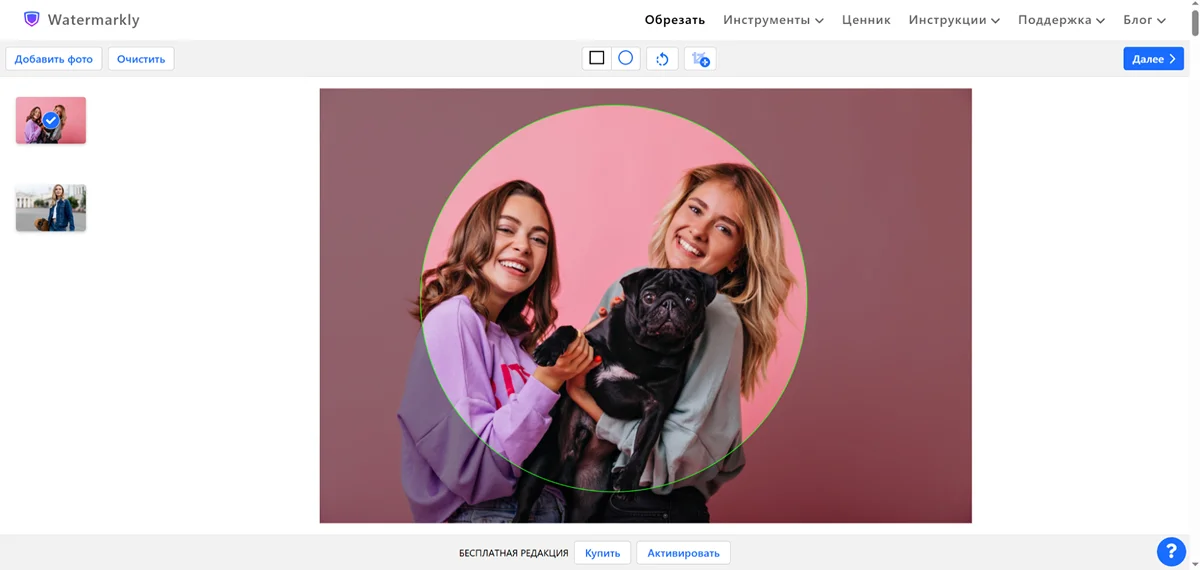
Task: Click the Добавить фото button
Action: pos(54,59)
